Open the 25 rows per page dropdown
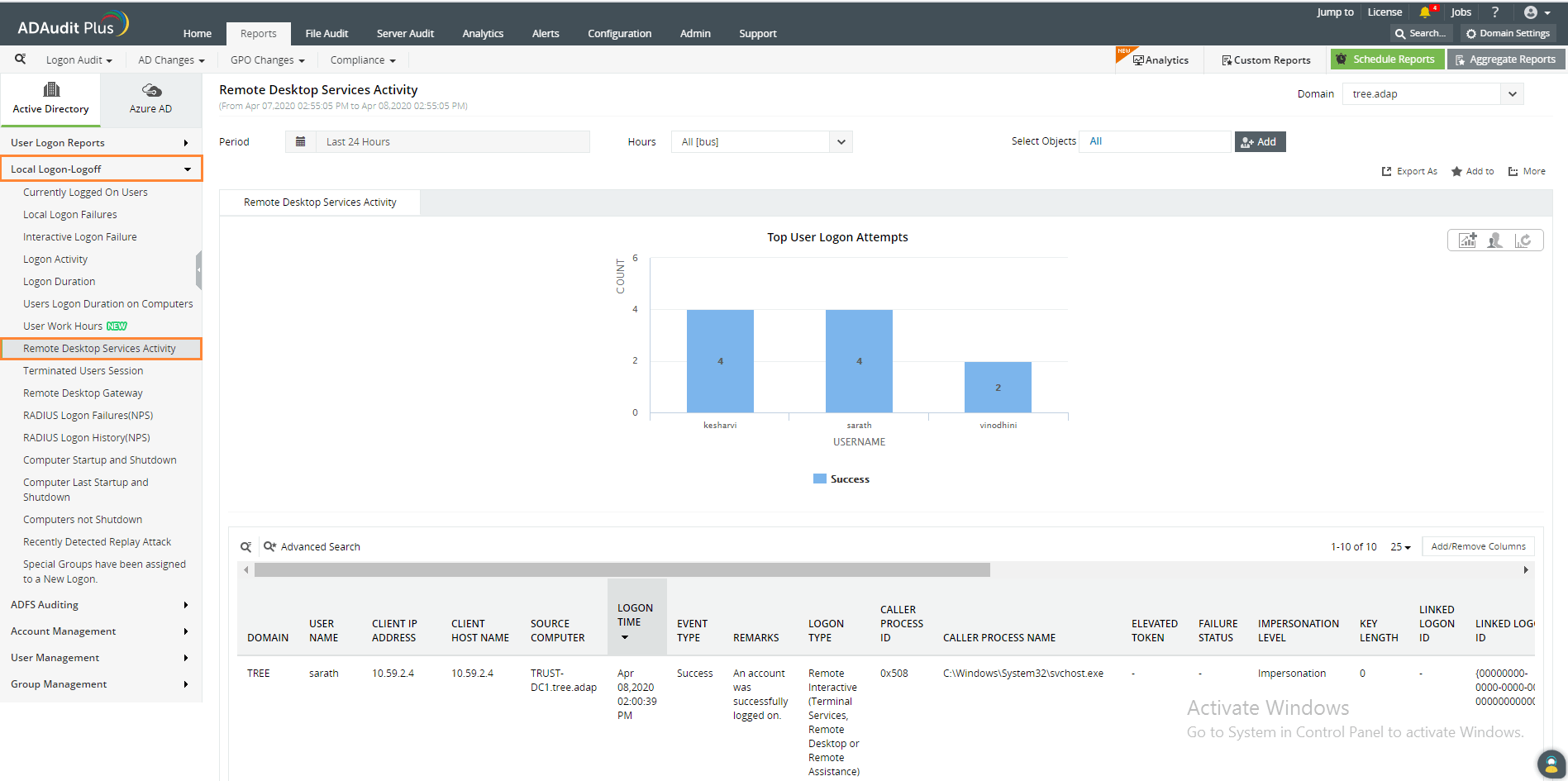 [1400, 547]
